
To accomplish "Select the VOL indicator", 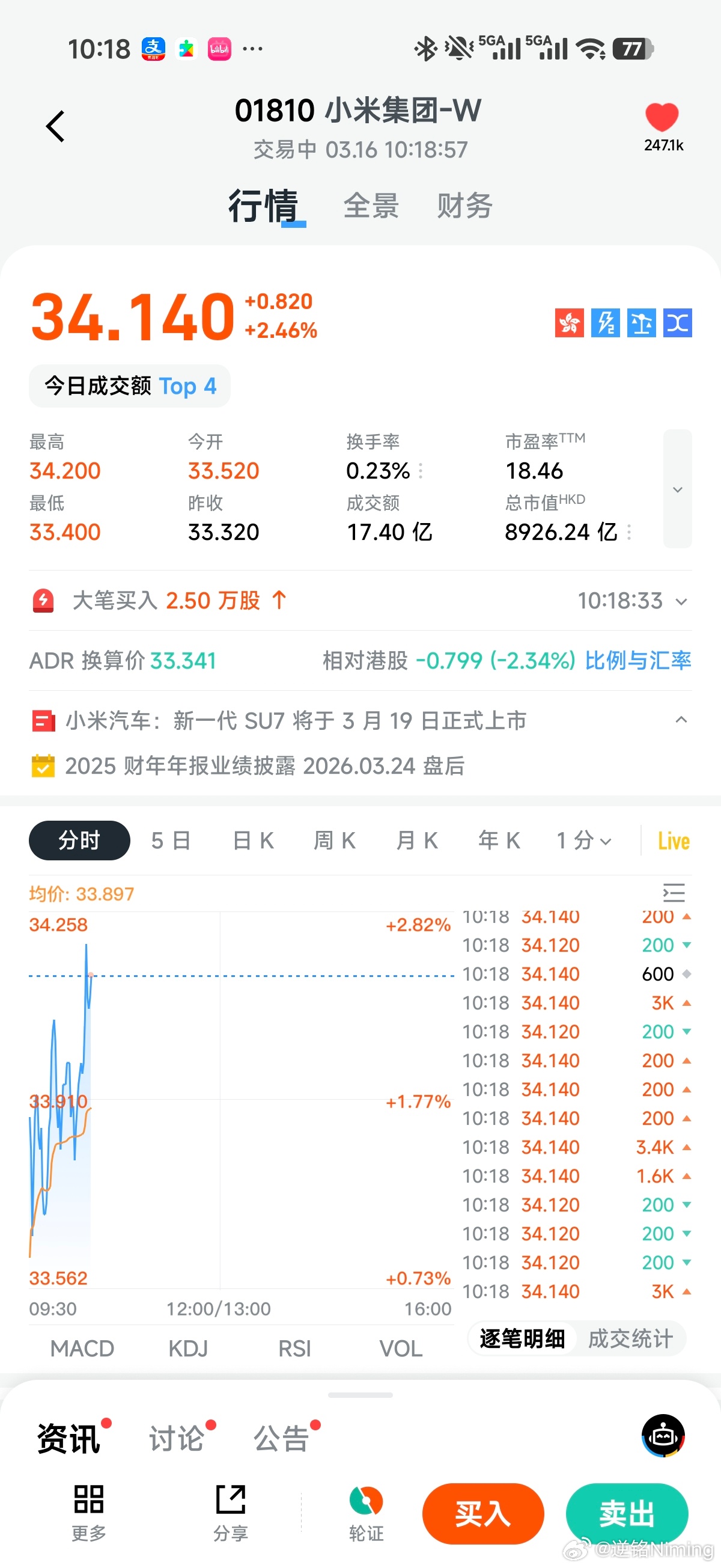I will (x=401, y=1349).
